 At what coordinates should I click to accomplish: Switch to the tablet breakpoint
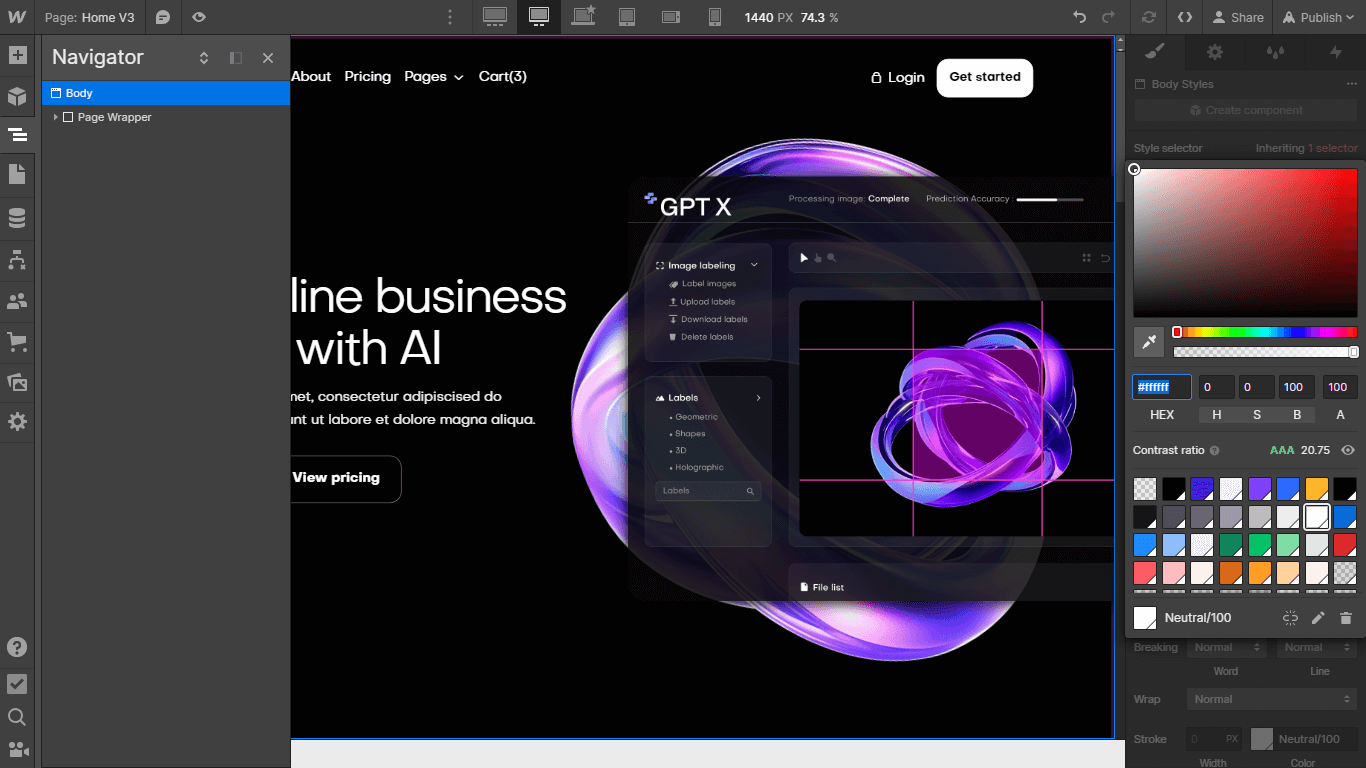[627, 17]
